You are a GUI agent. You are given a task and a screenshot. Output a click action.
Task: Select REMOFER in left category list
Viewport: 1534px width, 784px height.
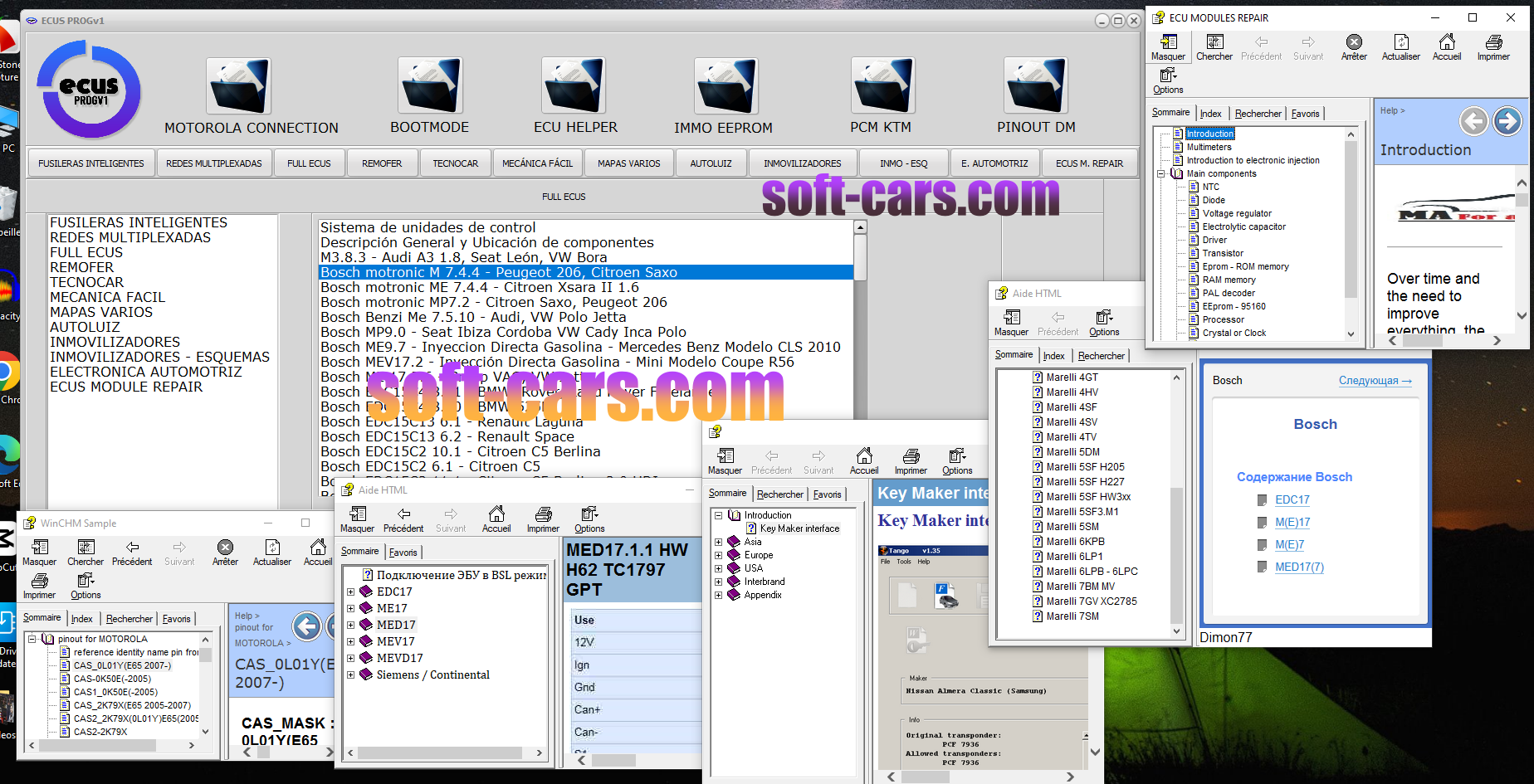point(81,267)
